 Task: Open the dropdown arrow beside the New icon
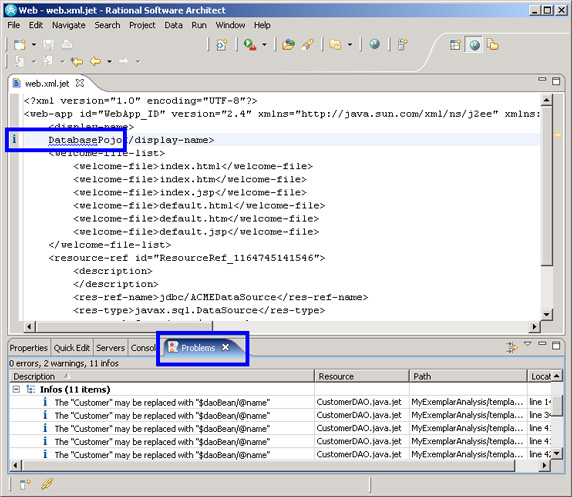click(34, 45)
